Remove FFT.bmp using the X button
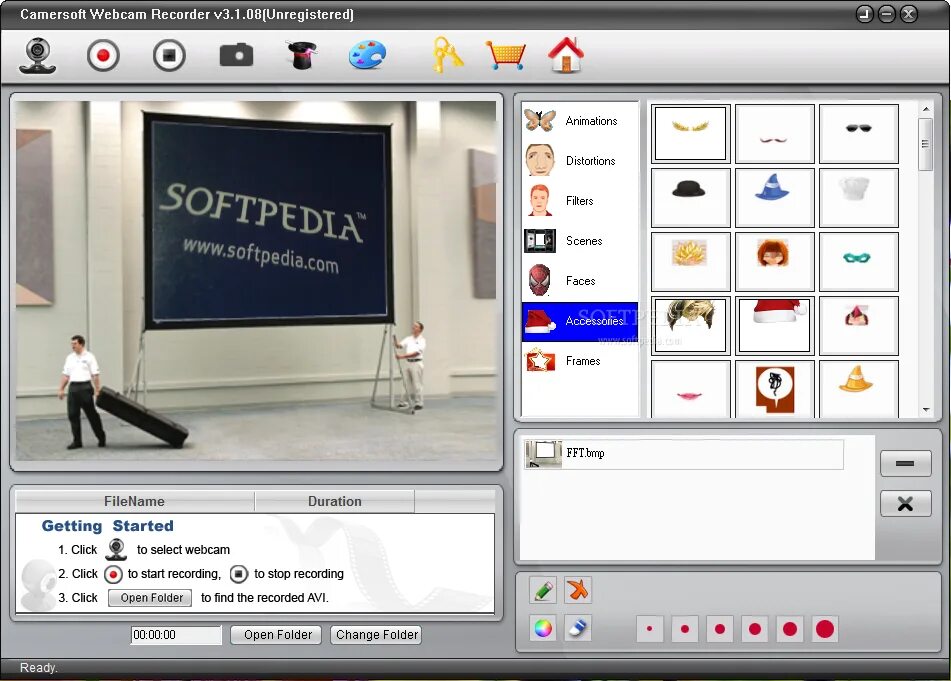Image resolution: width=951 pixels, height=681 pixels. 905,504
